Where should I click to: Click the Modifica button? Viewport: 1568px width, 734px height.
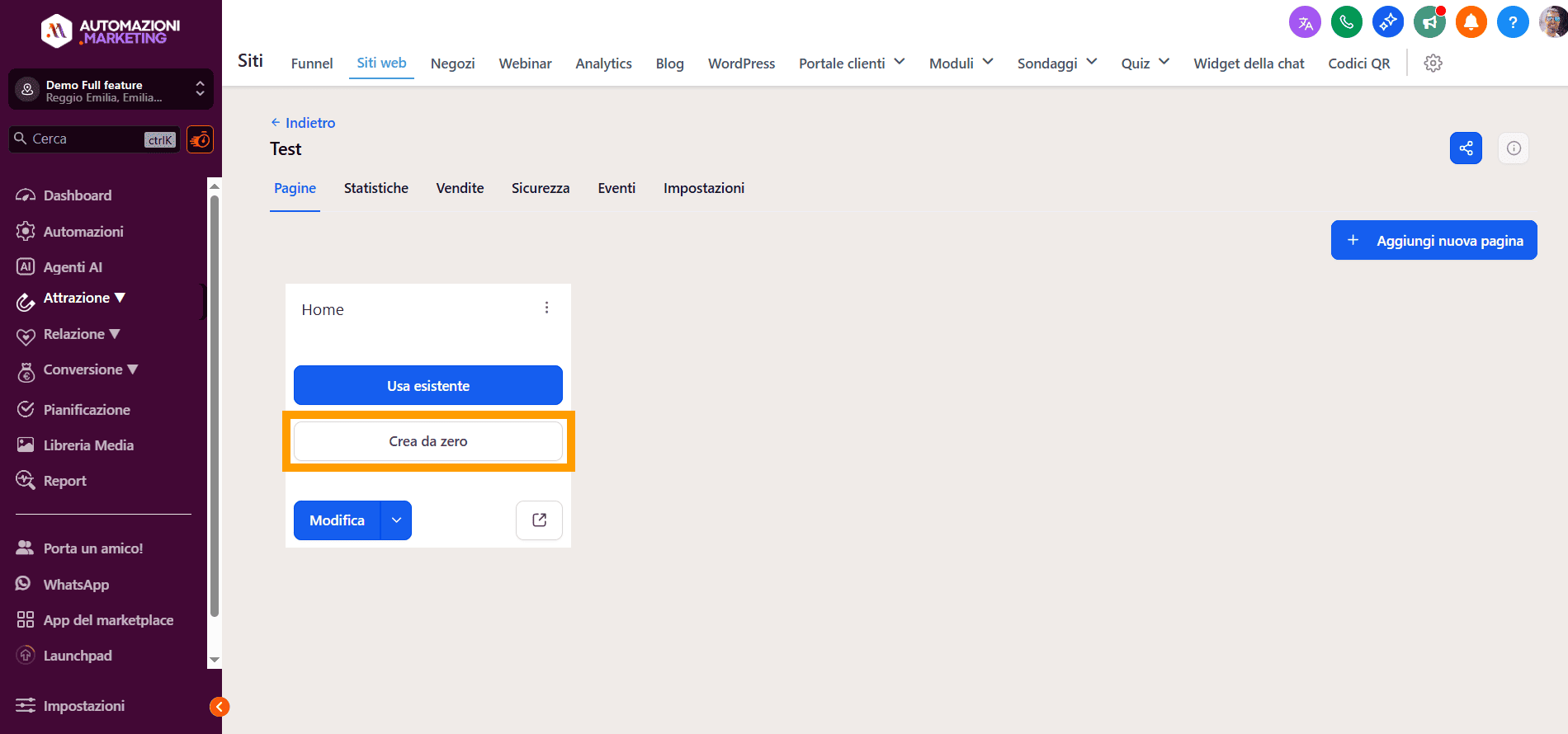tap(337, 520)
